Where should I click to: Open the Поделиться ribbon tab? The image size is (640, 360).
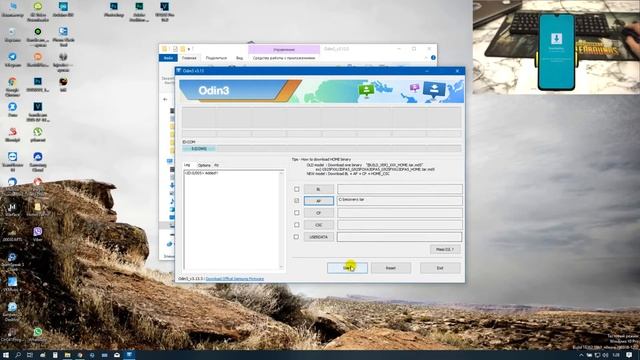point(216,58)
